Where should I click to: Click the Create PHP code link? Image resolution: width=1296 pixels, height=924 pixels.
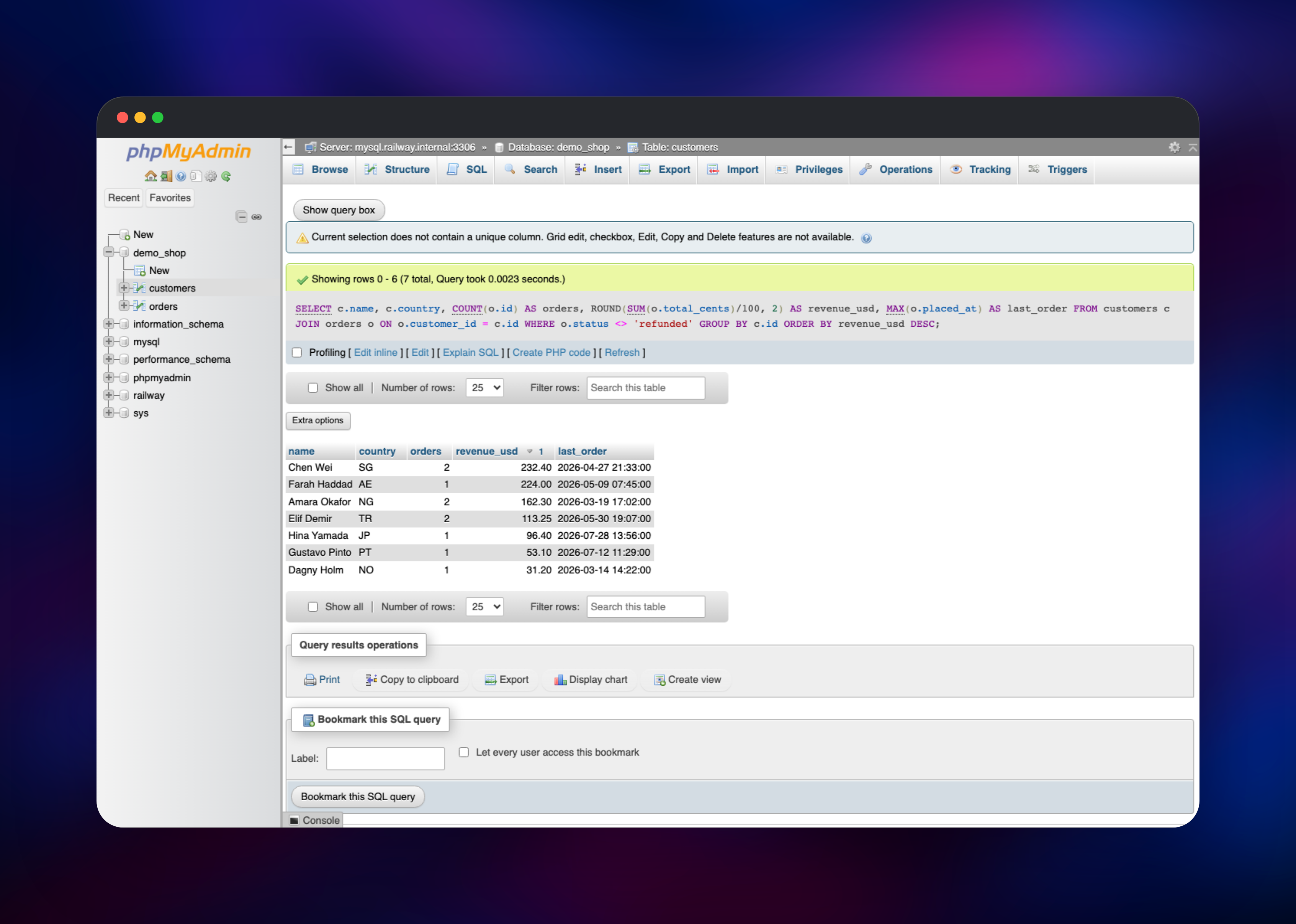[x=551, y=352]
